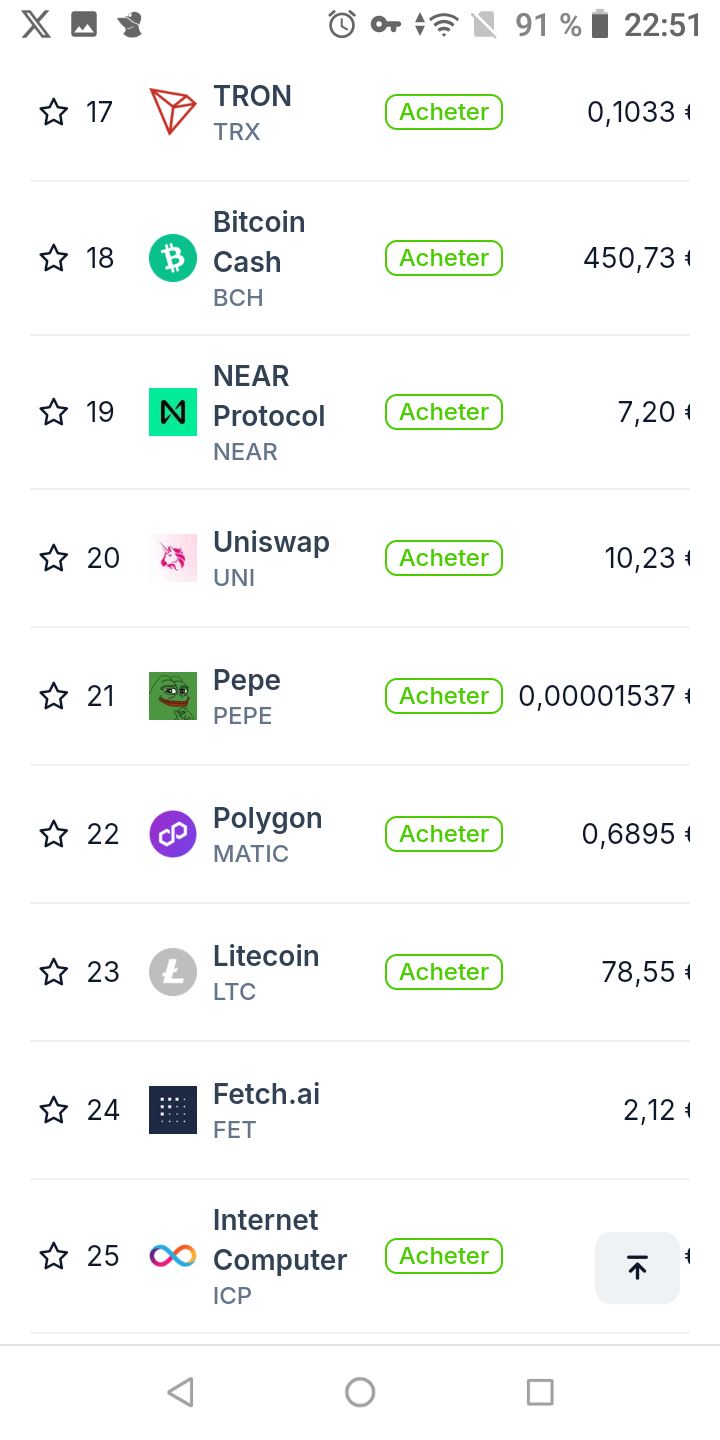Toggle the star for Uniswap
This screenshot has height=1440, width=720.
click(x=53, y=558)
